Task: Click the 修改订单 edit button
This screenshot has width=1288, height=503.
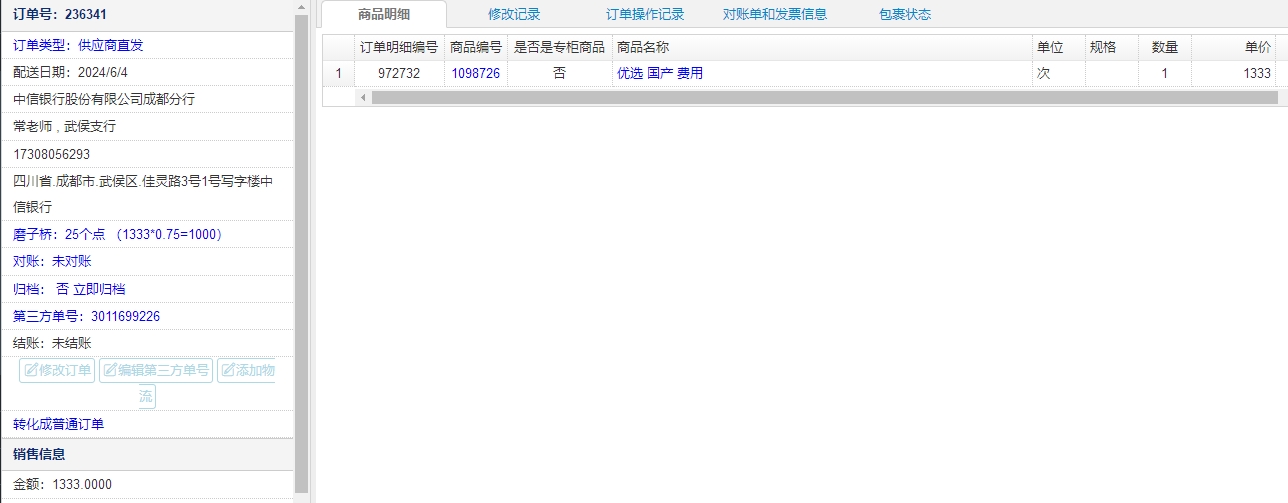Action: [x=57, y=371]
